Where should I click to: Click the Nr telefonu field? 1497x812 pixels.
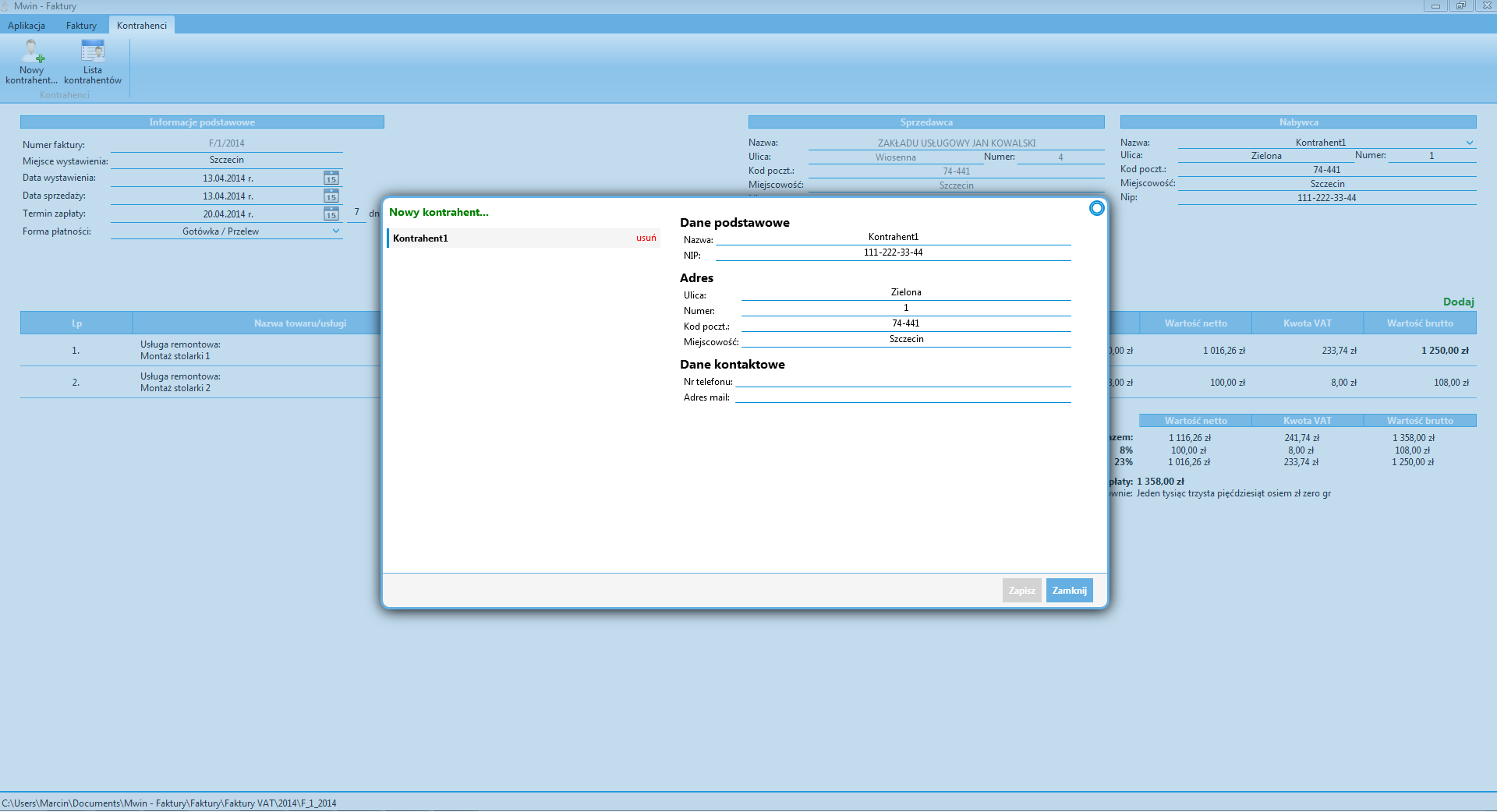pyautogui.click(x=903, y=380)
